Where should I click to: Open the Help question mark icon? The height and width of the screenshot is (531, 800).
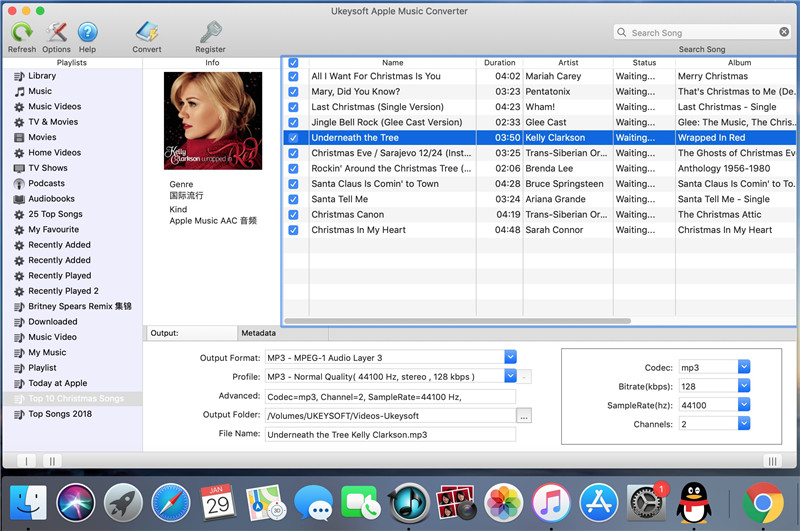[x=87, y=33]
